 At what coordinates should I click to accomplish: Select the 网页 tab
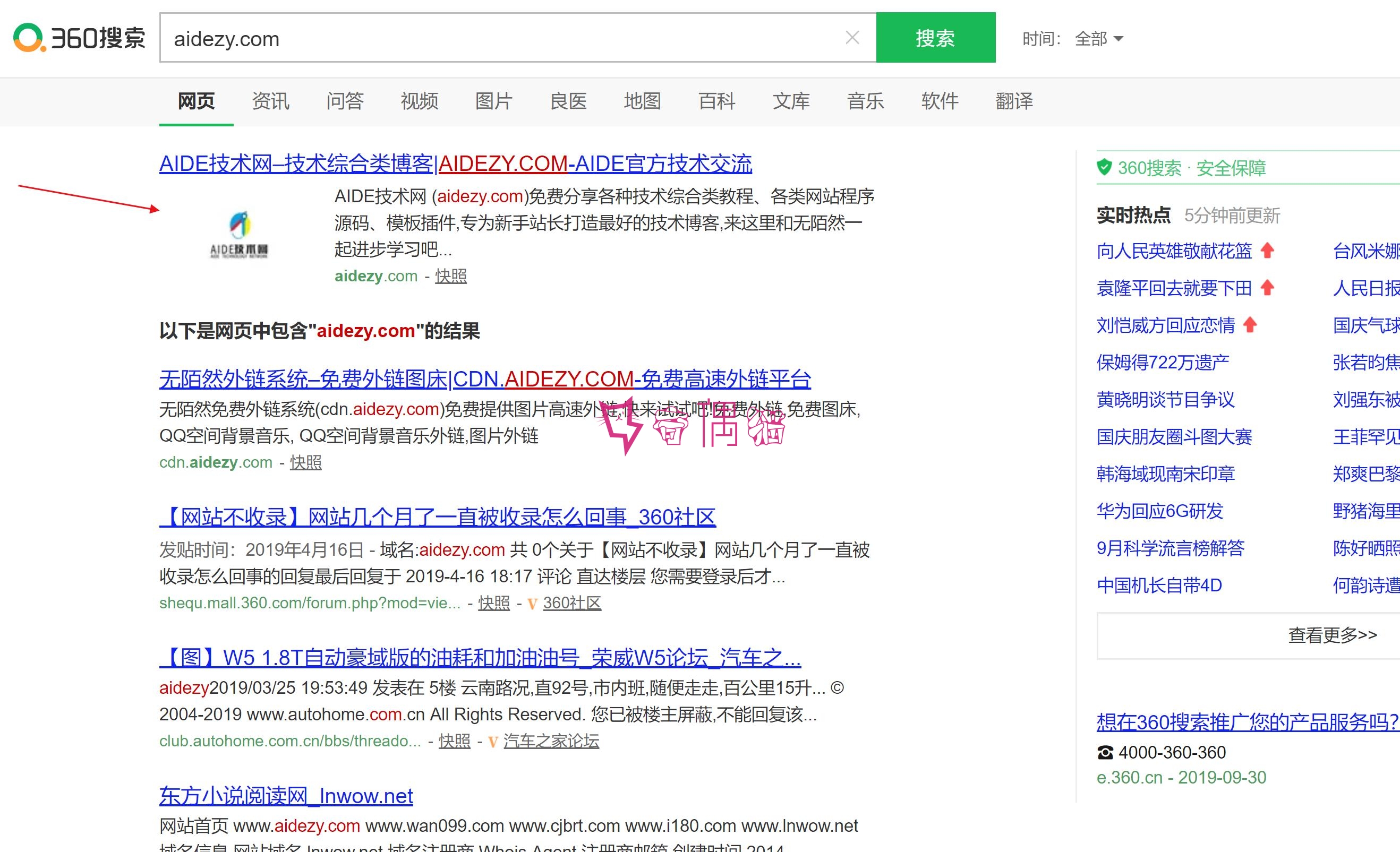pos(196,101)
